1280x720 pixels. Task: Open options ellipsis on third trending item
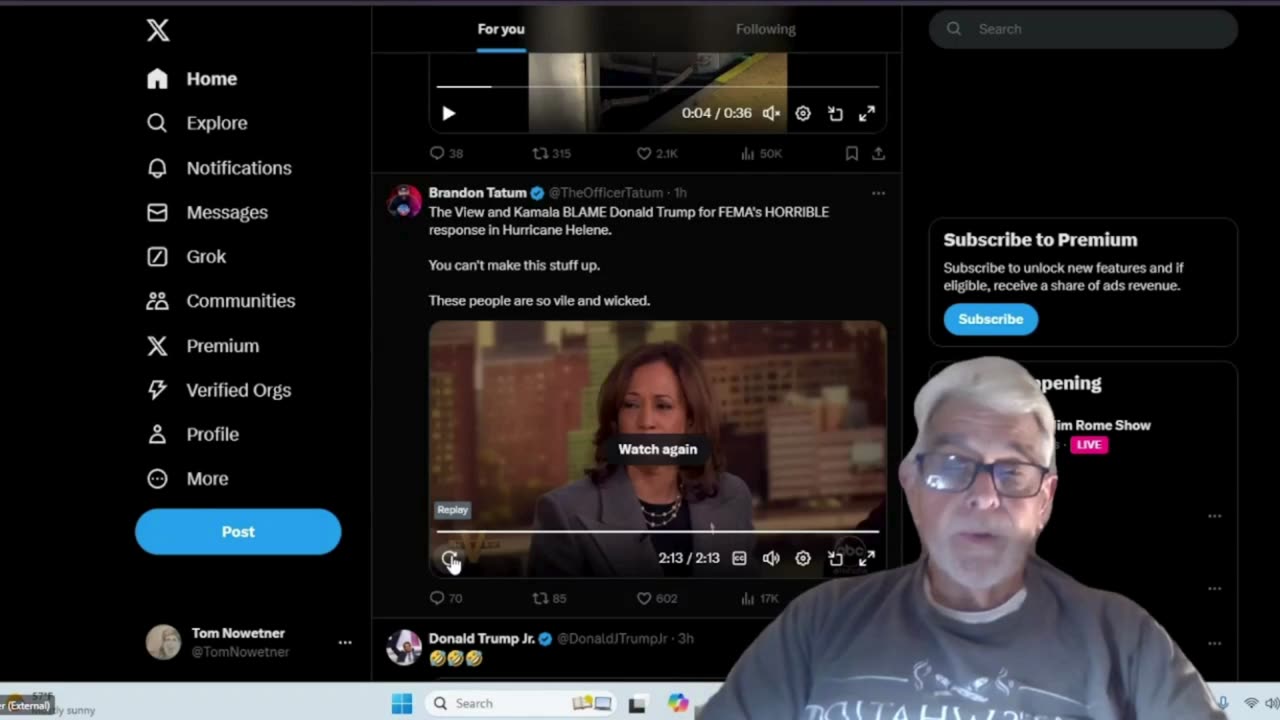(1214, 643)
